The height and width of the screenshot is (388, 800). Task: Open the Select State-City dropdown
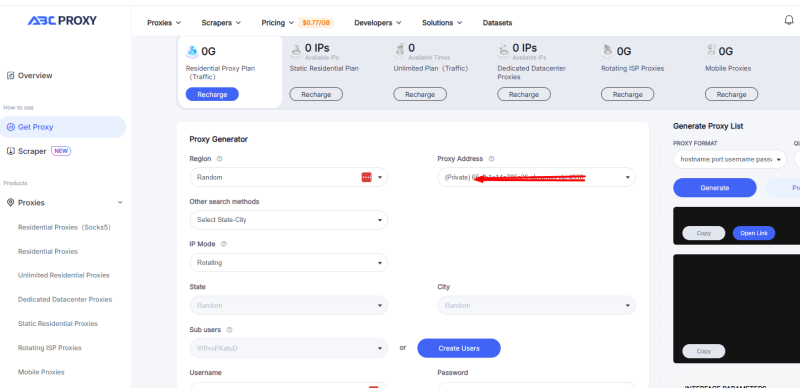(x=288, y=220)
